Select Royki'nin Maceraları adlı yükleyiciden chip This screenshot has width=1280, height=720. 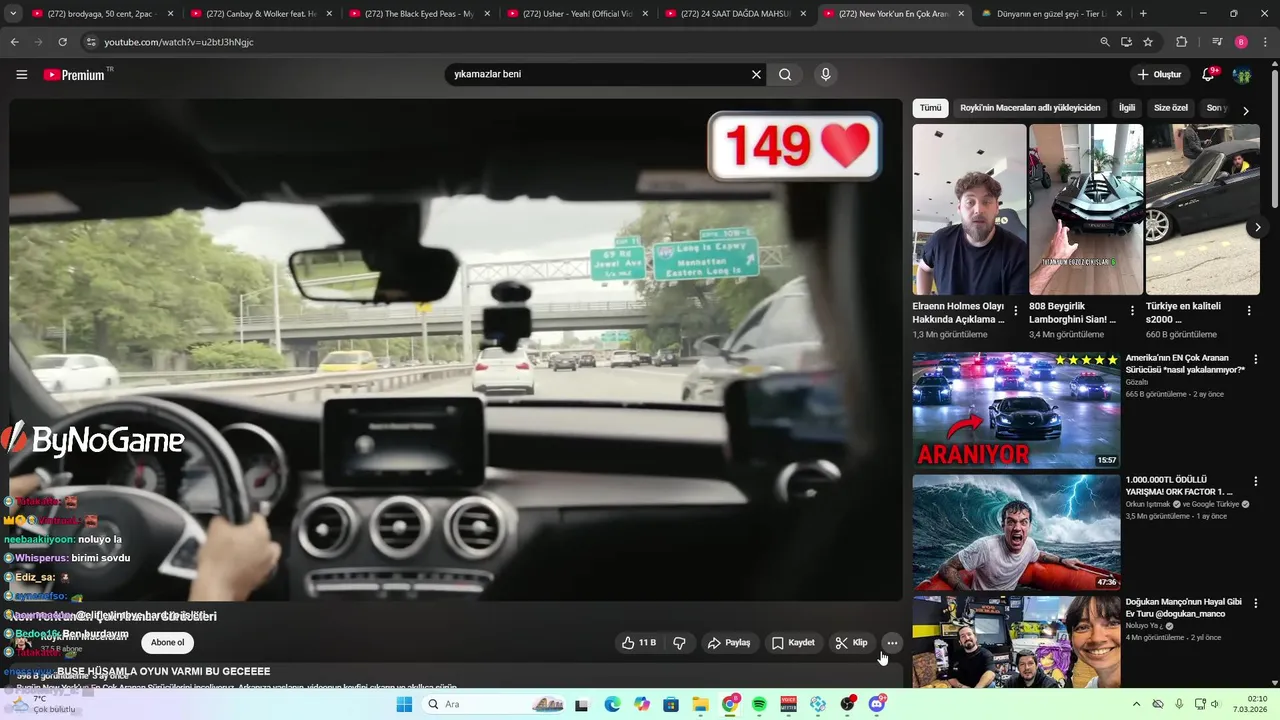coord(1030,108)
